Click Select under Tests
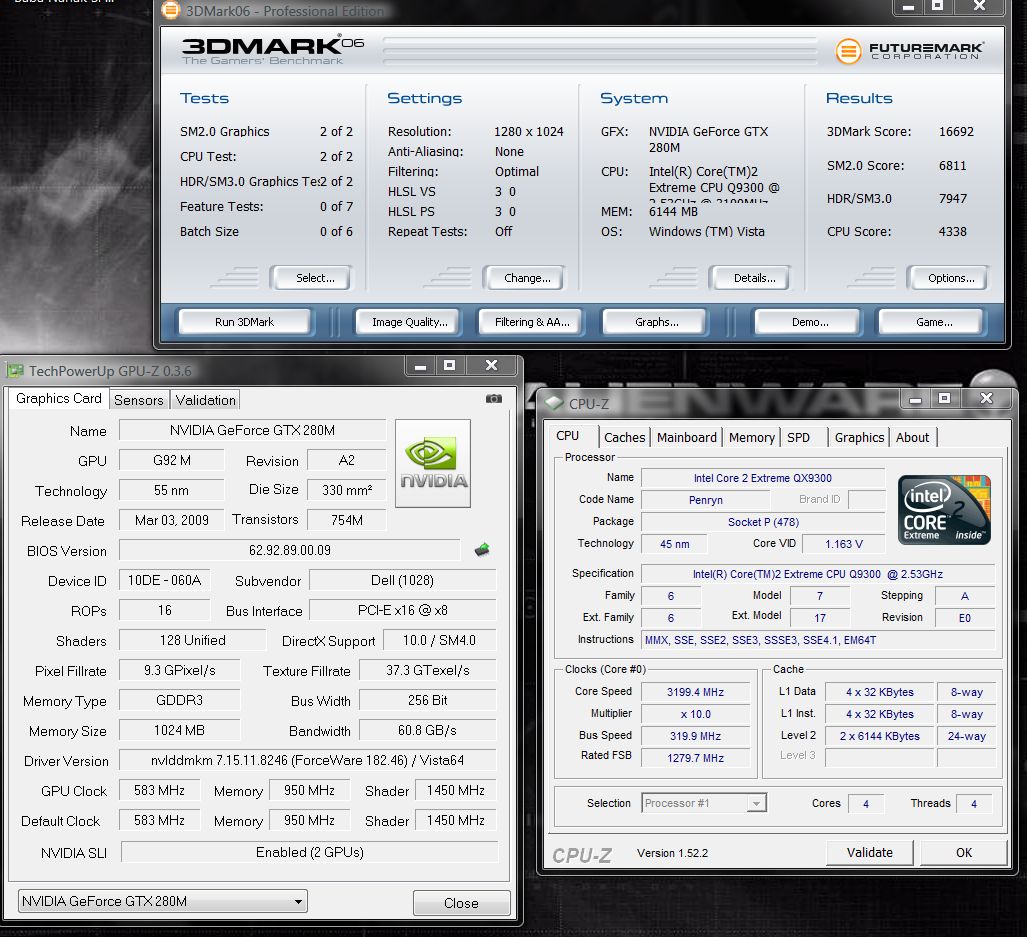Screen dimensions: 1027x937 click(x=312, y=278)
